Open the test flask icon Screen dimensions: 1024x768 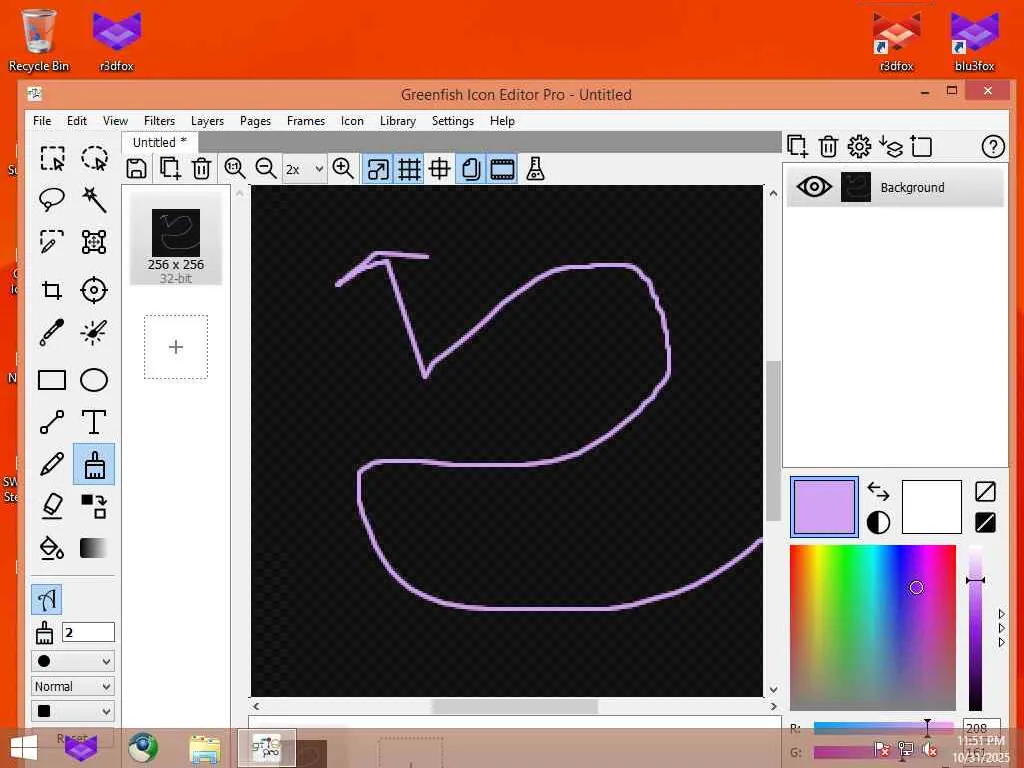(x=535, y=168)
